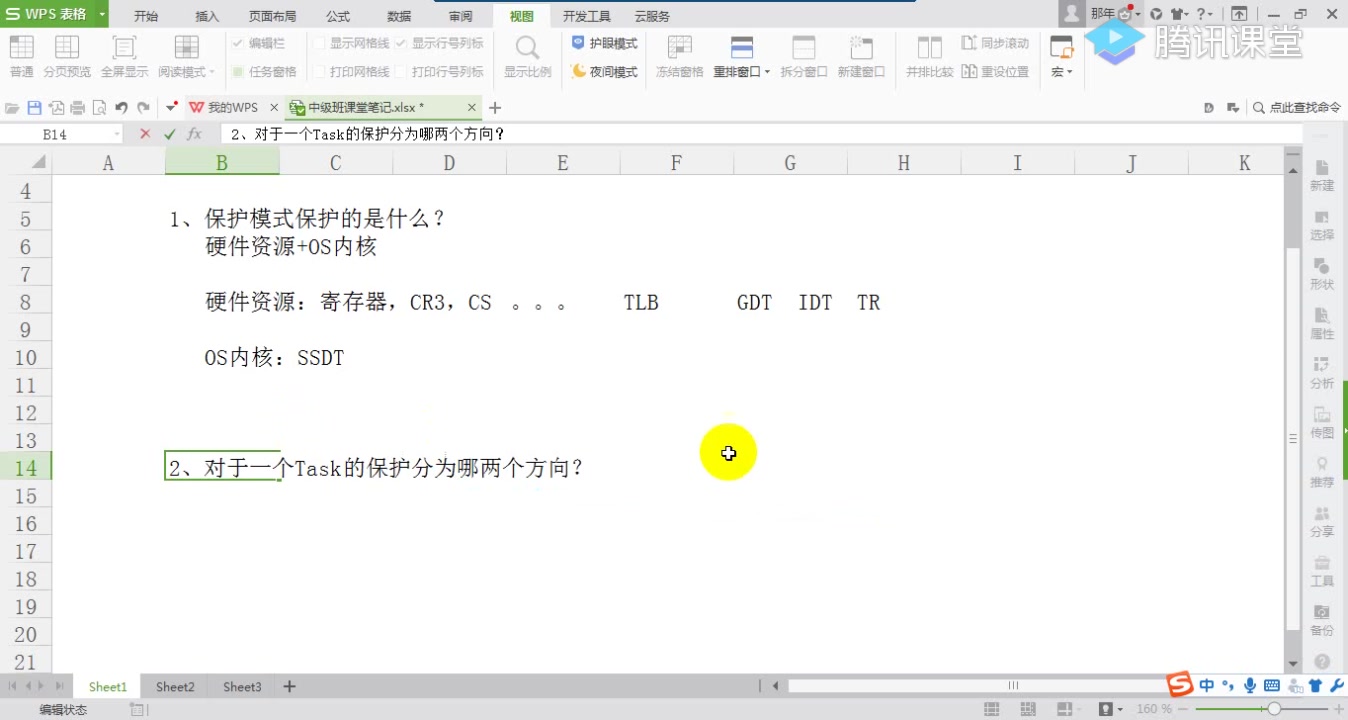Switch to the Page Layout (页面布局) tab
The height and width of the screenshot is (720, 1348).
[x=272, y=16]
